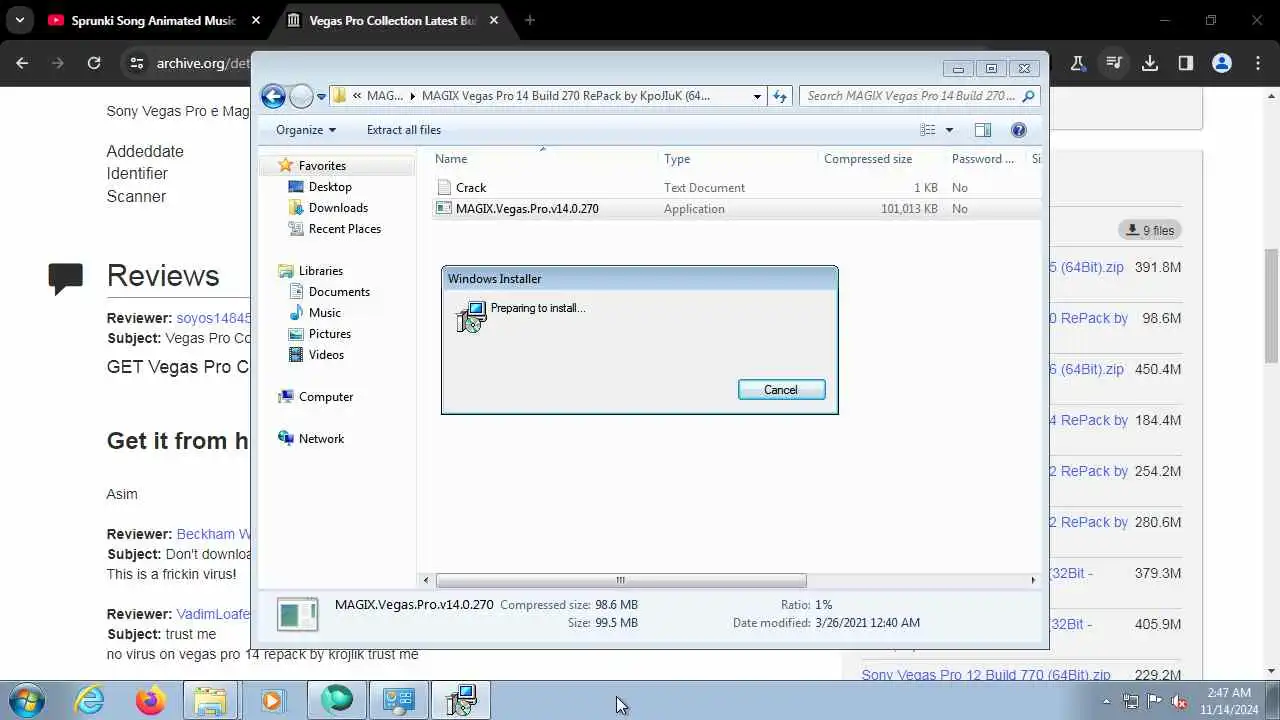Select Network in the navigation pane

click(321, 439)
